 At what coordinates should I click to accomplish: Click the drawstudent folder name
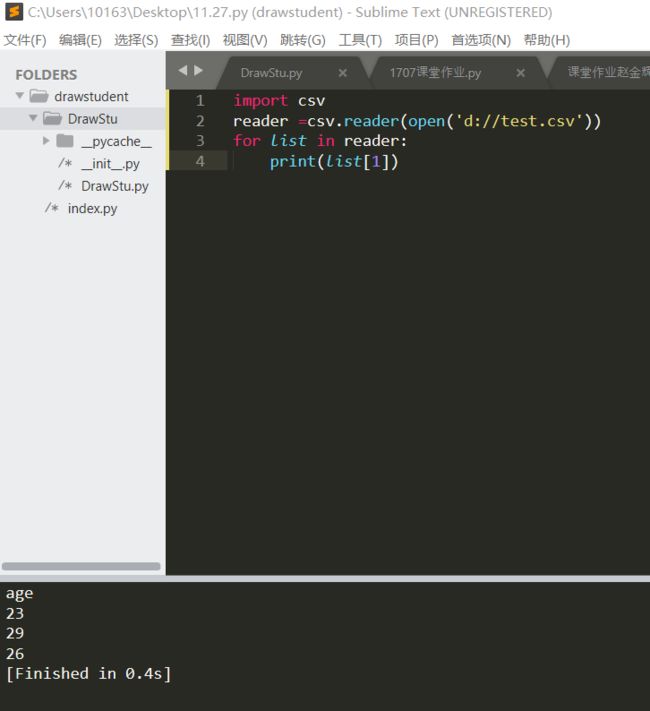(91, 96)
